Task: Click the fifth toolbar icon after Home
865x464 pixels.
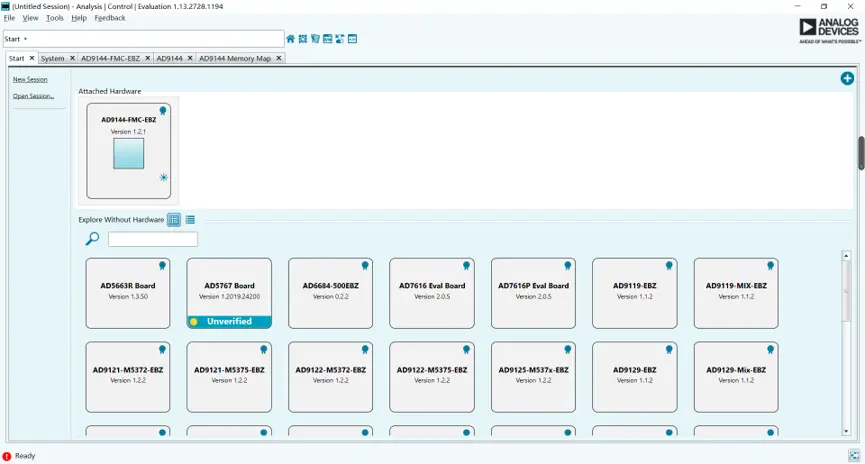Action: click(x=340, y=39)
